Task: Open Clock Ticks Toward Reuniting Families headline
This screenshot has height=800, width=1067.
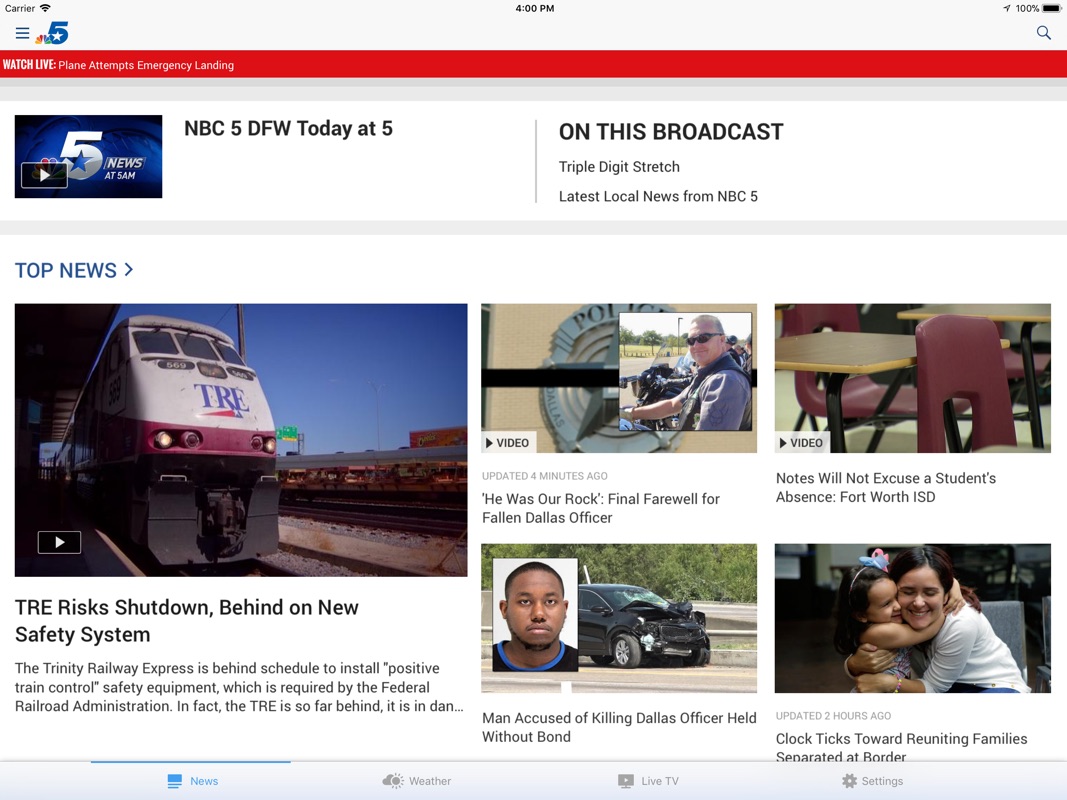Action: point(902,747)
